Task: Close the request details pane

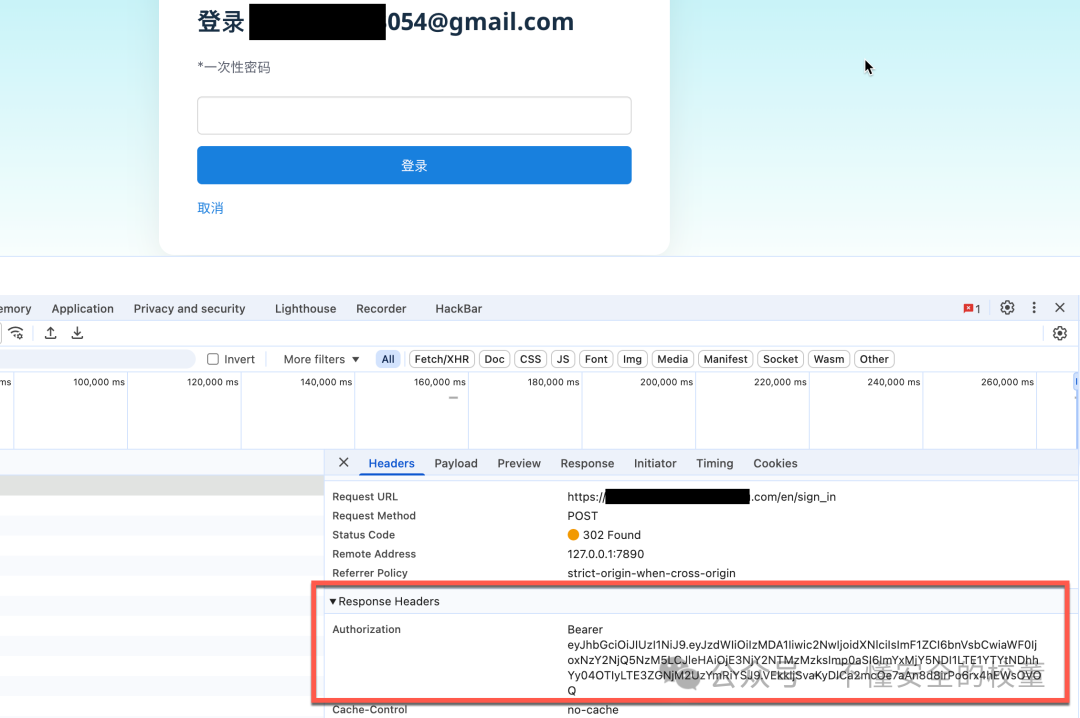Action: point(343,463)
